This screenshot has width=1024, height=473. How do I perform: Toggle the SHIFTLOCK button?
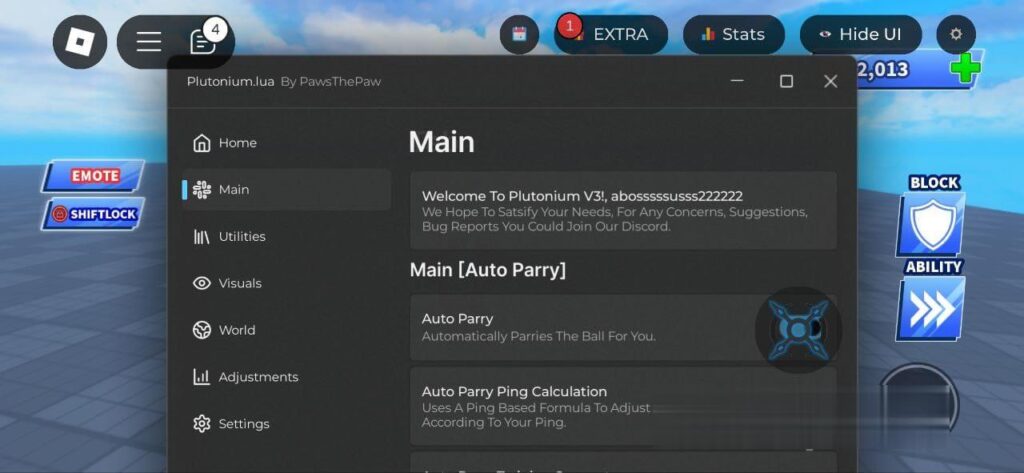tap(95, 214)
